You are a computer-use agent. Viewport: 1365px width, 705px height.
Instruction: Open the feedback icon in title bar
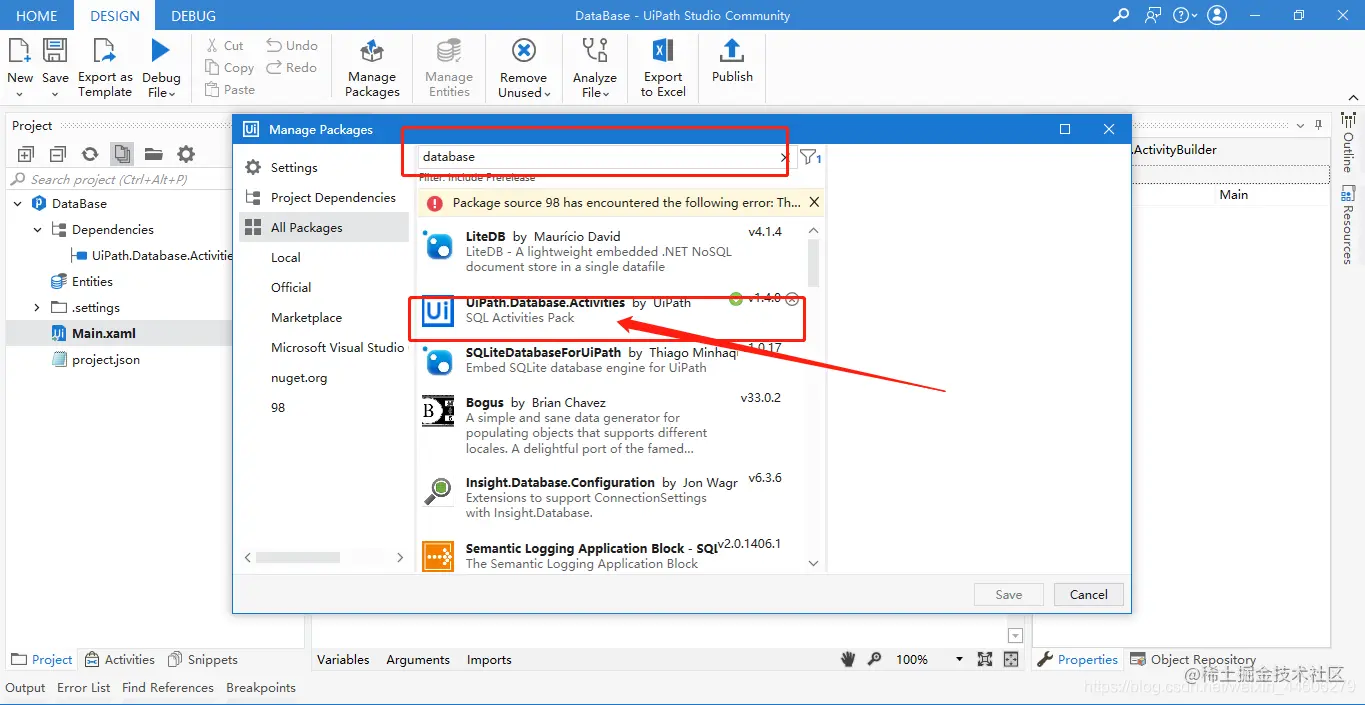point(1154,15)
